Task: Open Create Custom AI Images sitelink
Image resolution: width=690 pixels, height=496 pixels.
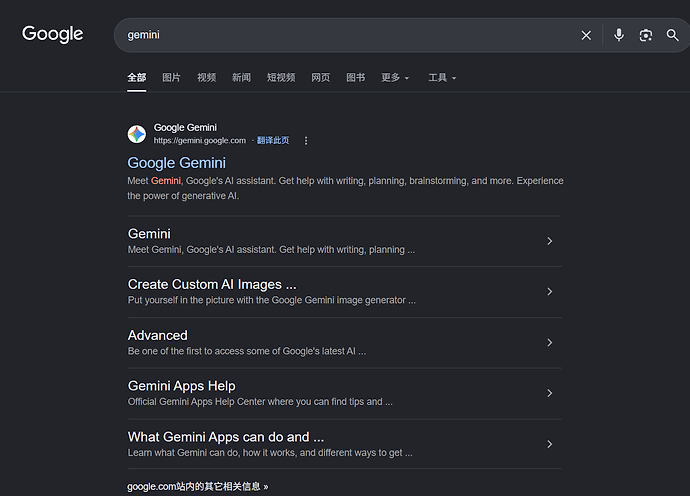Action: (212, 285)
